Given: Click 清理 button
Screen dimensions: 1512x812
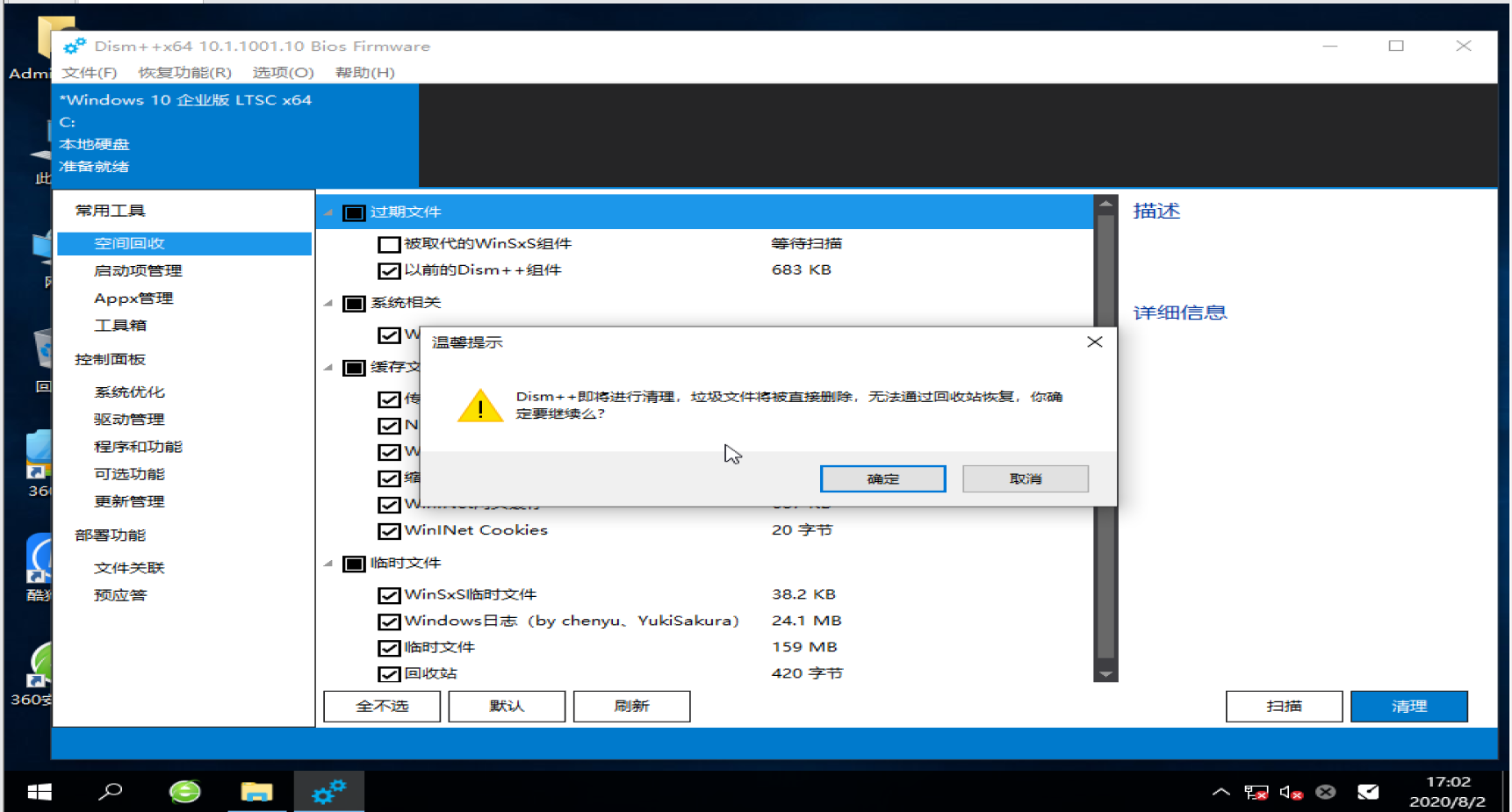Looking at the screenshot, I should click(1408, 706).
